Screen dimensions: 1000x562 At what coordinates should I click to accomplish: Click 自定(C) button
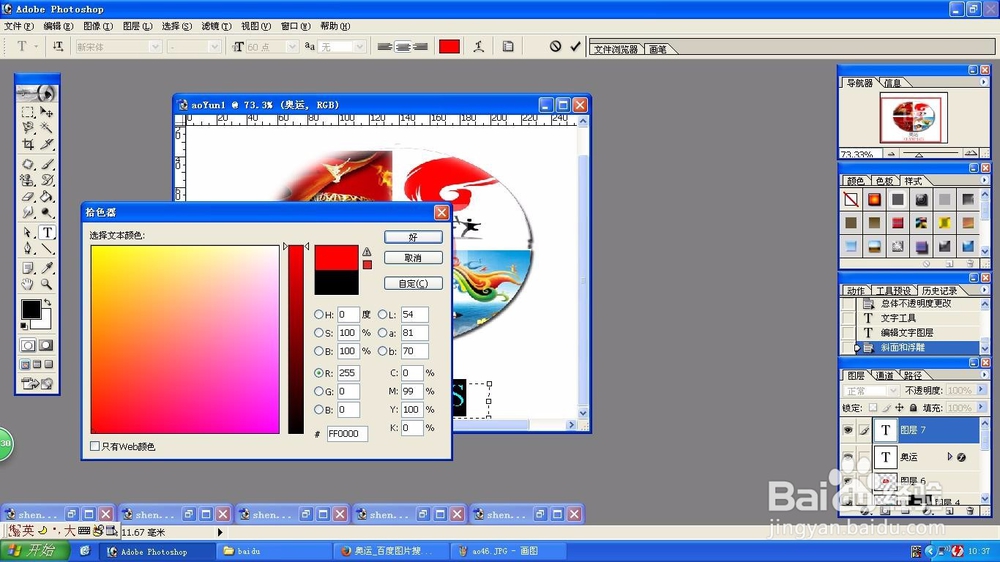point(413,283)
